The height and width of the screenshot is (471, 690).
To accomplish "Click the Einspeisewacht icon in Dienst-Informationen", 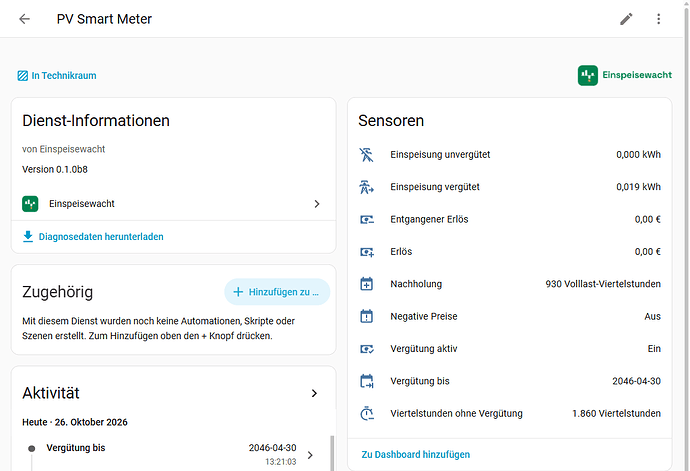I will (30, 204).
